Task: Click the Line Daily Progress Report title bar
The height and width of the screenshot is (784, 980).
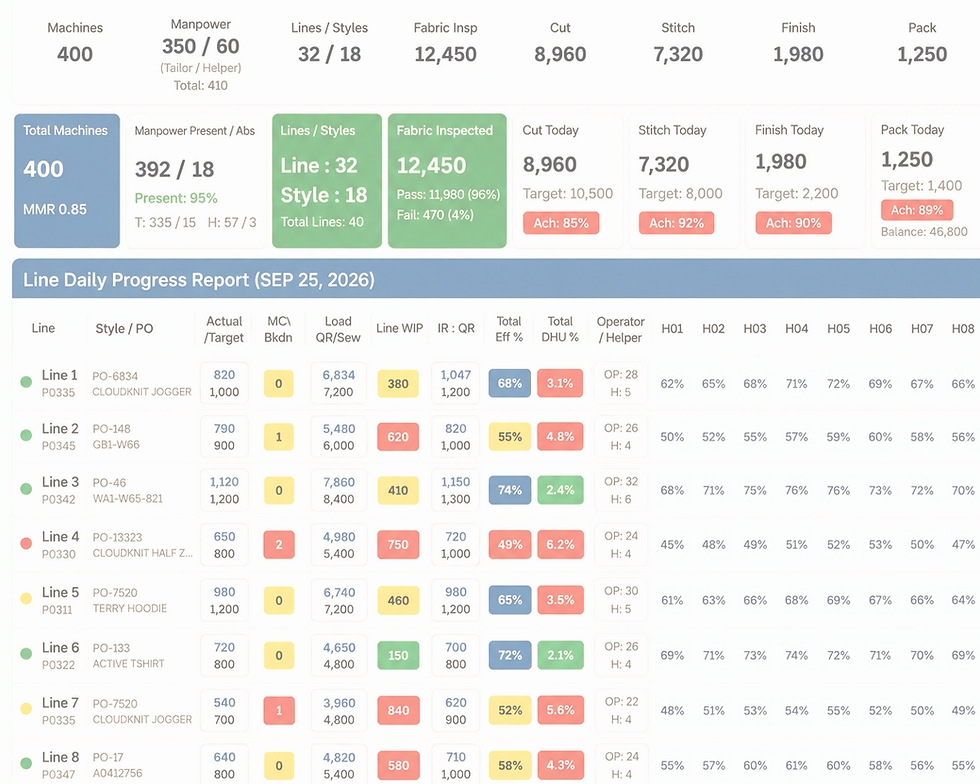Action: [496, 279]
